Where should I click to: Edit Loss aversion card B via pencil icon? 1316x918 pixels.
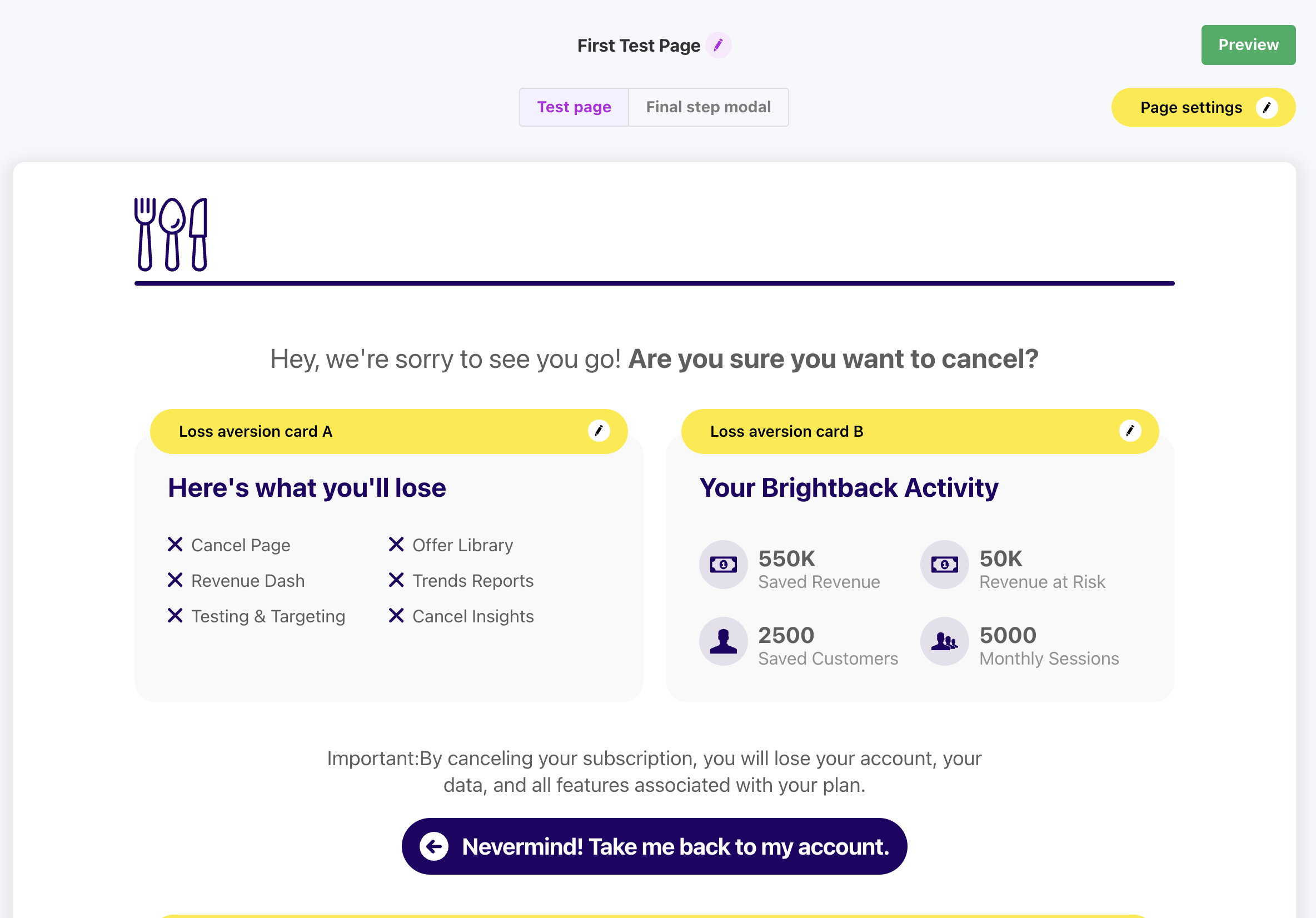(x=1129, y=431)
